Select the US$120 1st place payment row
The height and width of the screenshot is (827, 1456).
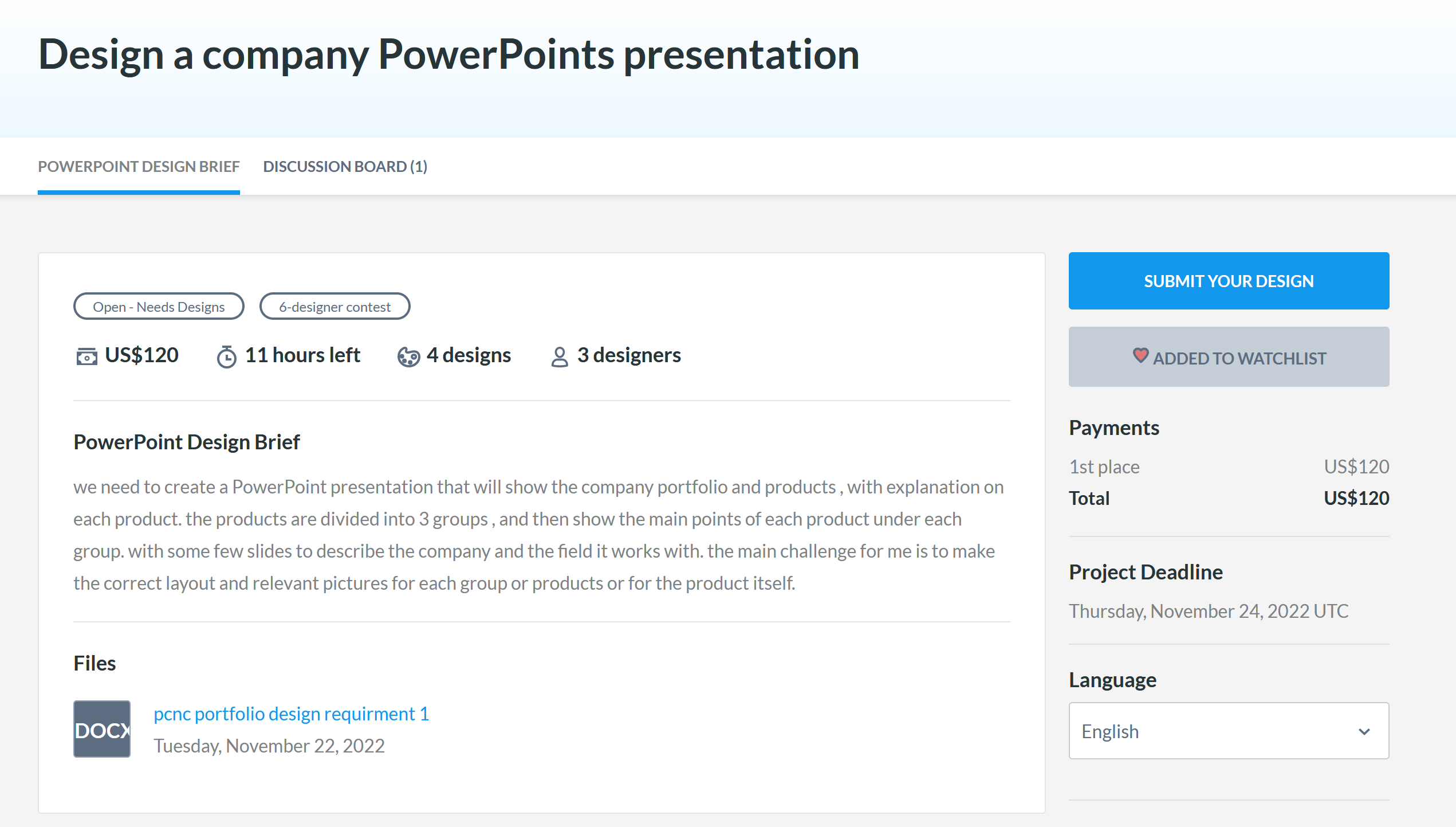point(1229,466)
